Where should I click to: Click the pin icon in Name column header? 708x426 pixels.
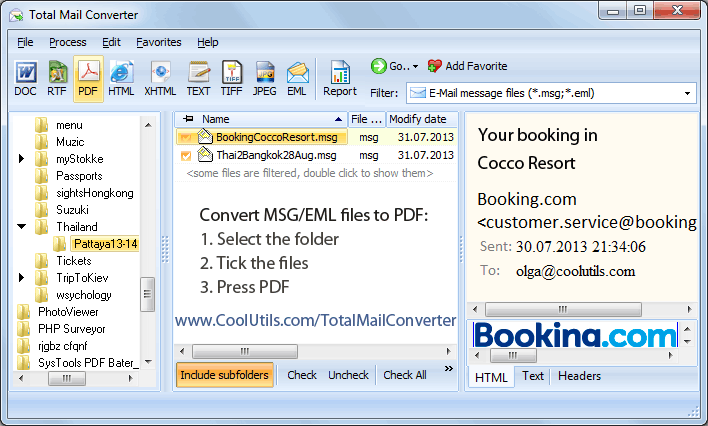pyautogui.click(x=188, y=119)
